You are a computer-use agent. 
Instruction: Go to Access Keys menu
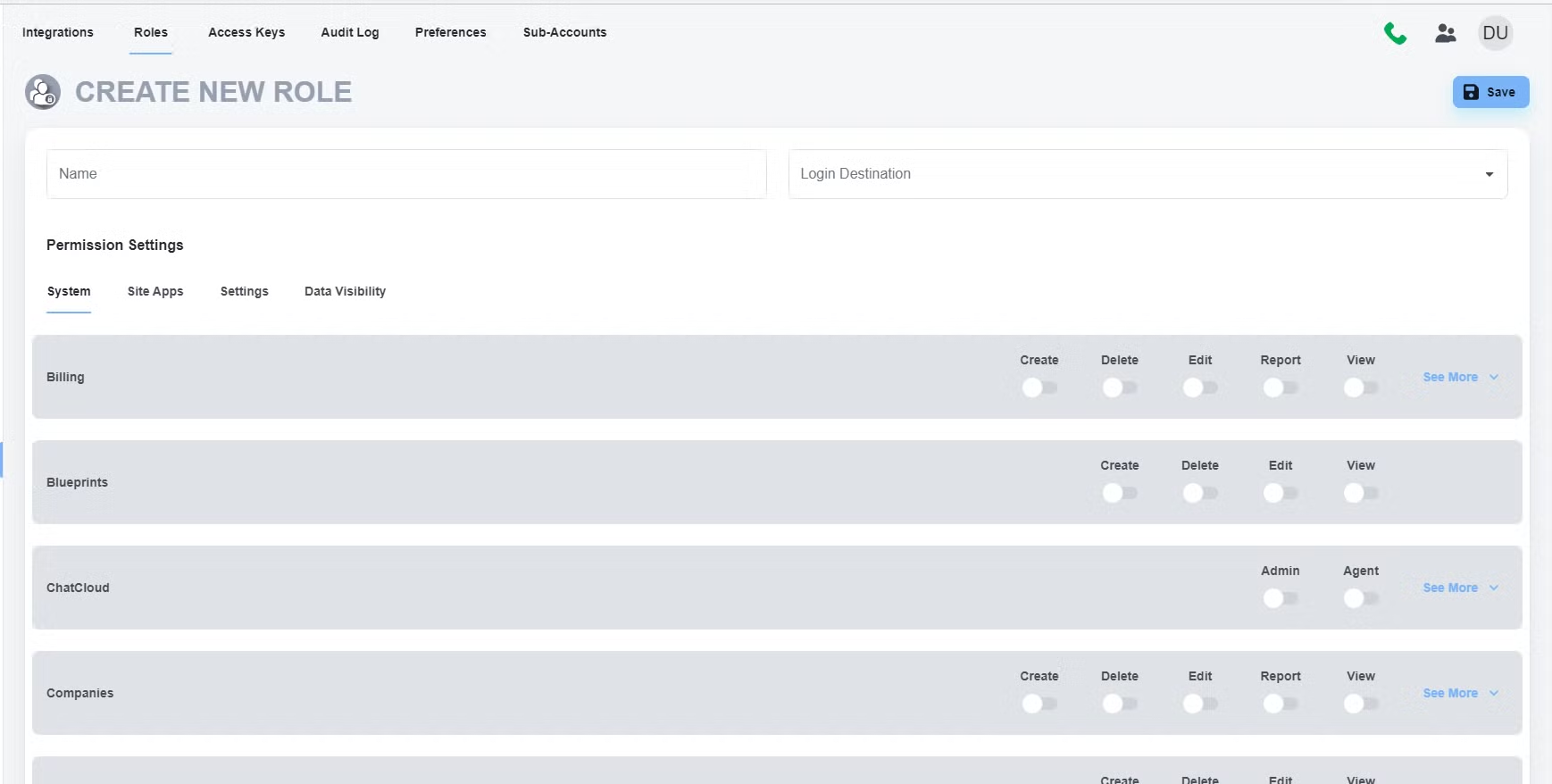(x=246, y=32)
